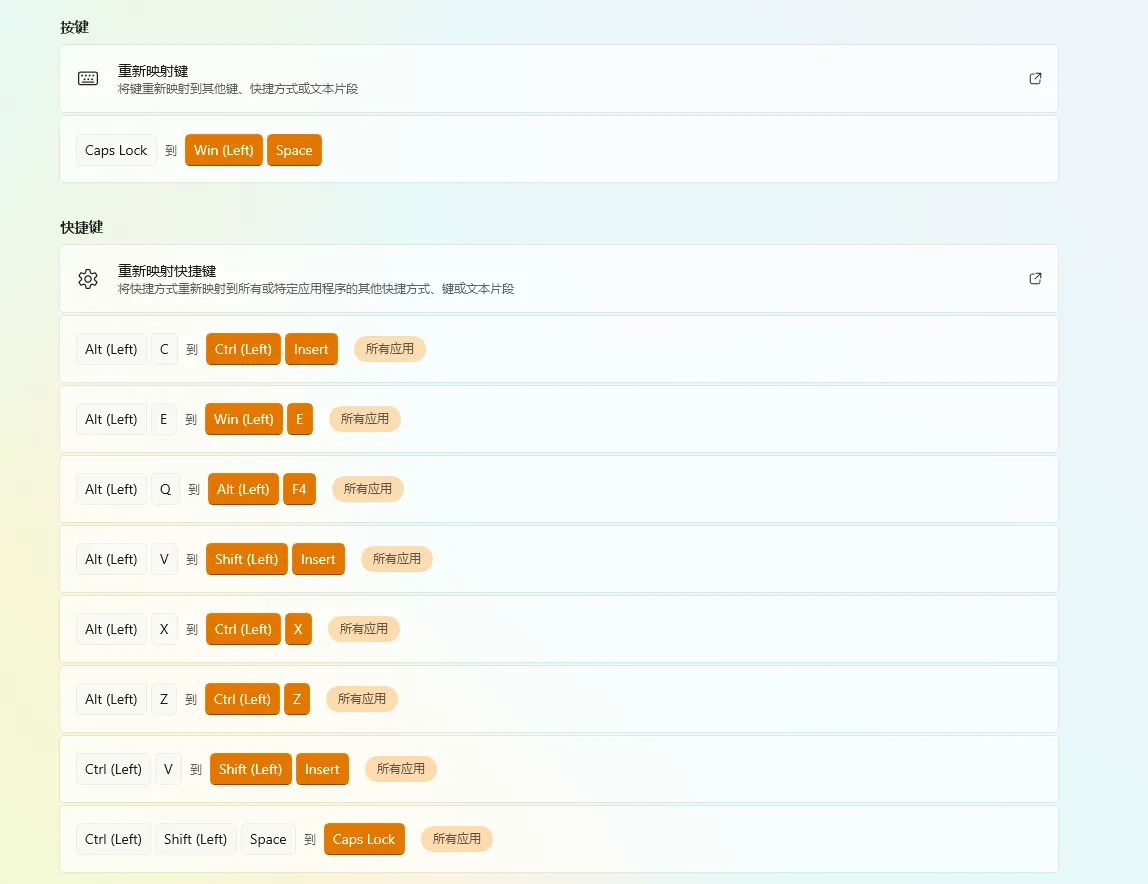Open the 重新映射快捷键 editor via its external-link icon

1035,278
